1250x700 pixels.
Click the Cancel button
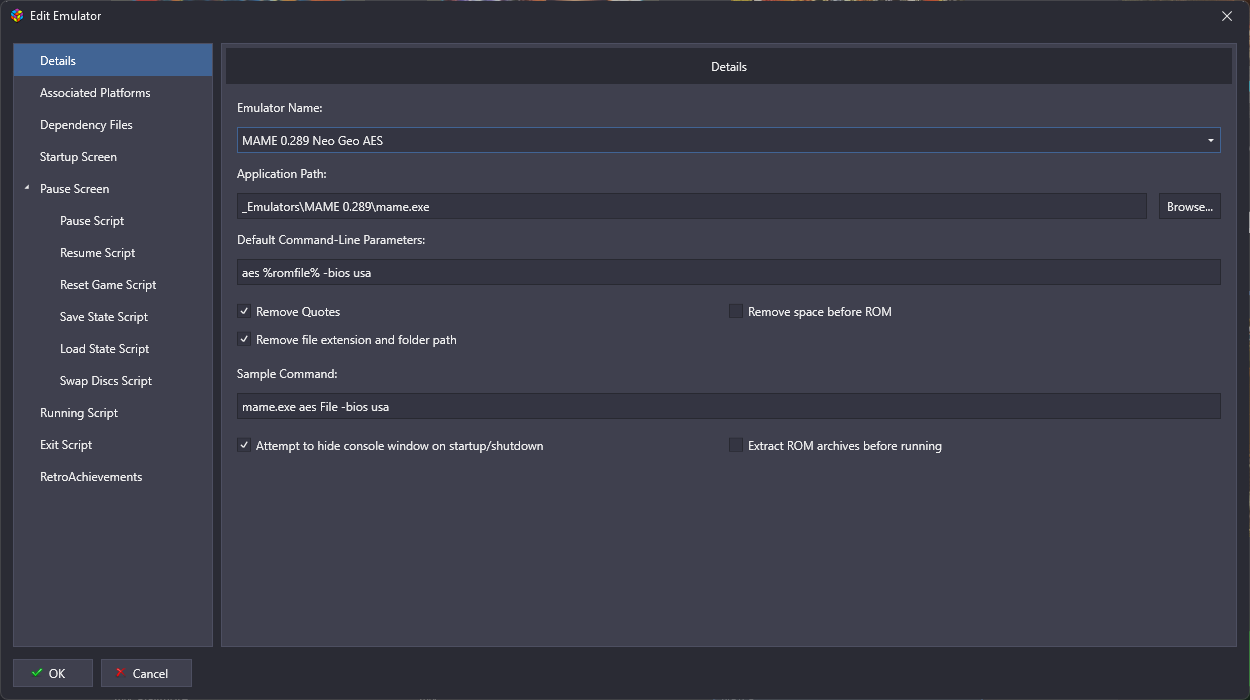coord(146,673)
